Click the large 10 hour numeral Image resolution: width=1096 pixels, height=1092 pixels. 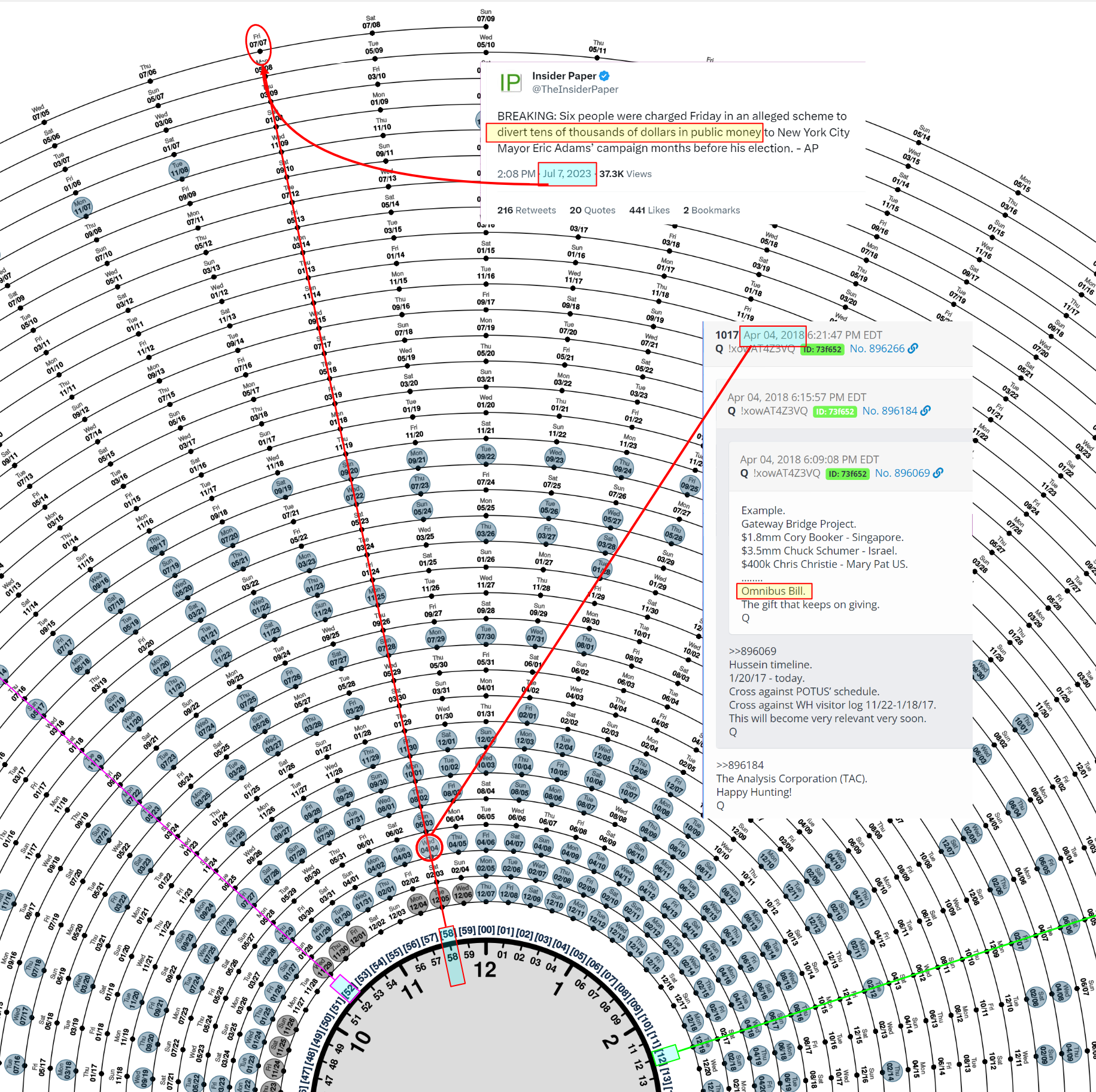360,1042
